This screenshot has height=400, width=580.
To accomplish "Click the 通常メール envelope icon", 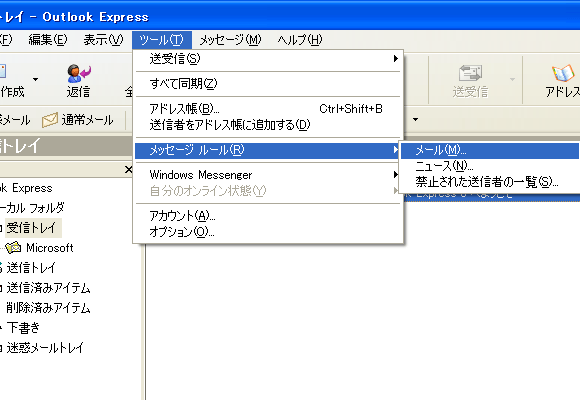I will click(x=50, y=120).
